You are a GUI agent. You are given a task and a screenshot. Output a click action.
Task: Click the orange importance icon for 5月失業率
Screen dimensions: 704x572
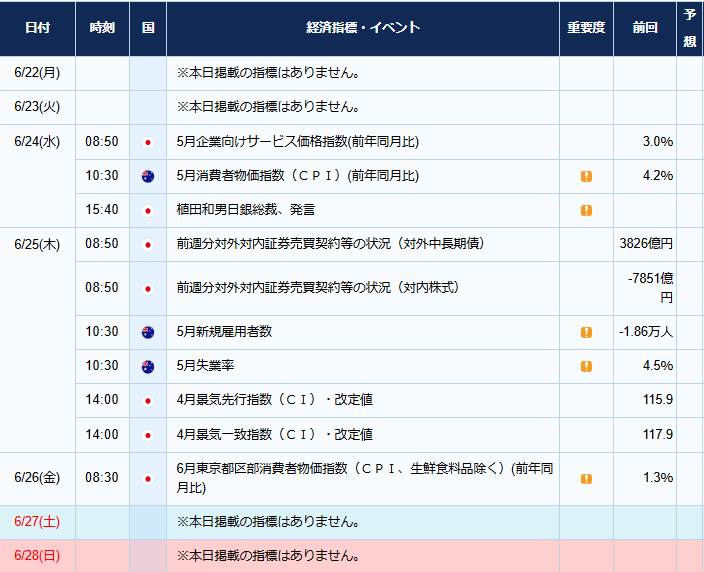(586, 366)
